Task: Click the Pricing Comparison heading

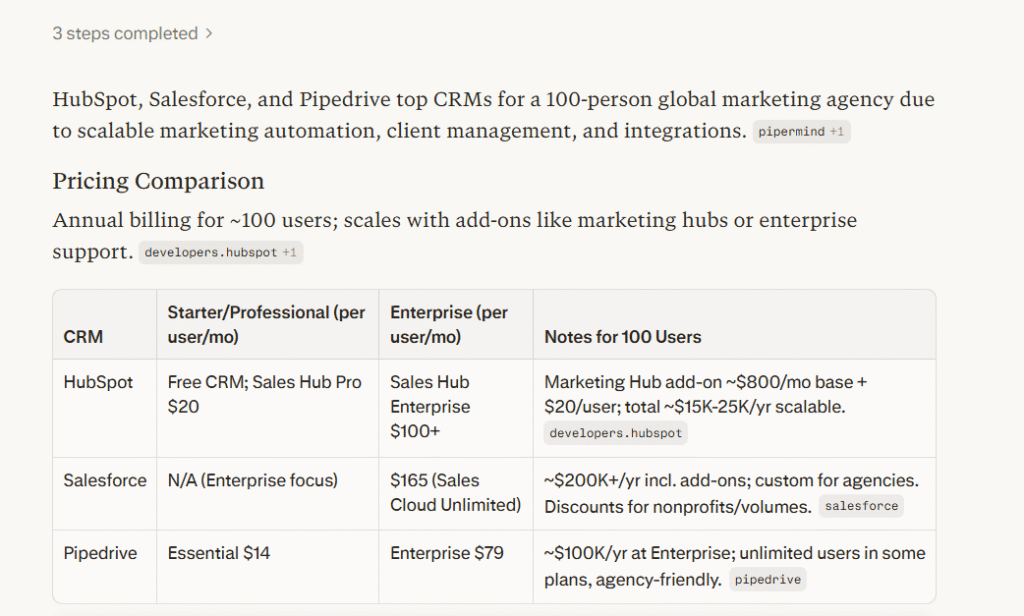Action: (158, 181)
